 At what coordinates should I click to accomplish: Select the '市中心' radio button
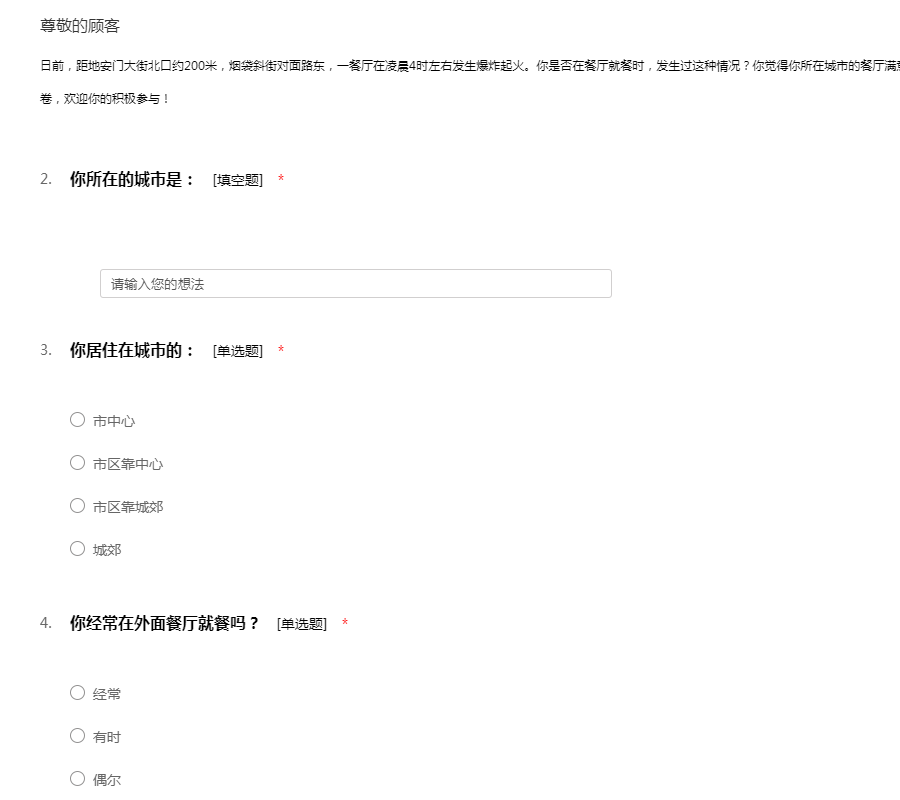tap(78, 420)
